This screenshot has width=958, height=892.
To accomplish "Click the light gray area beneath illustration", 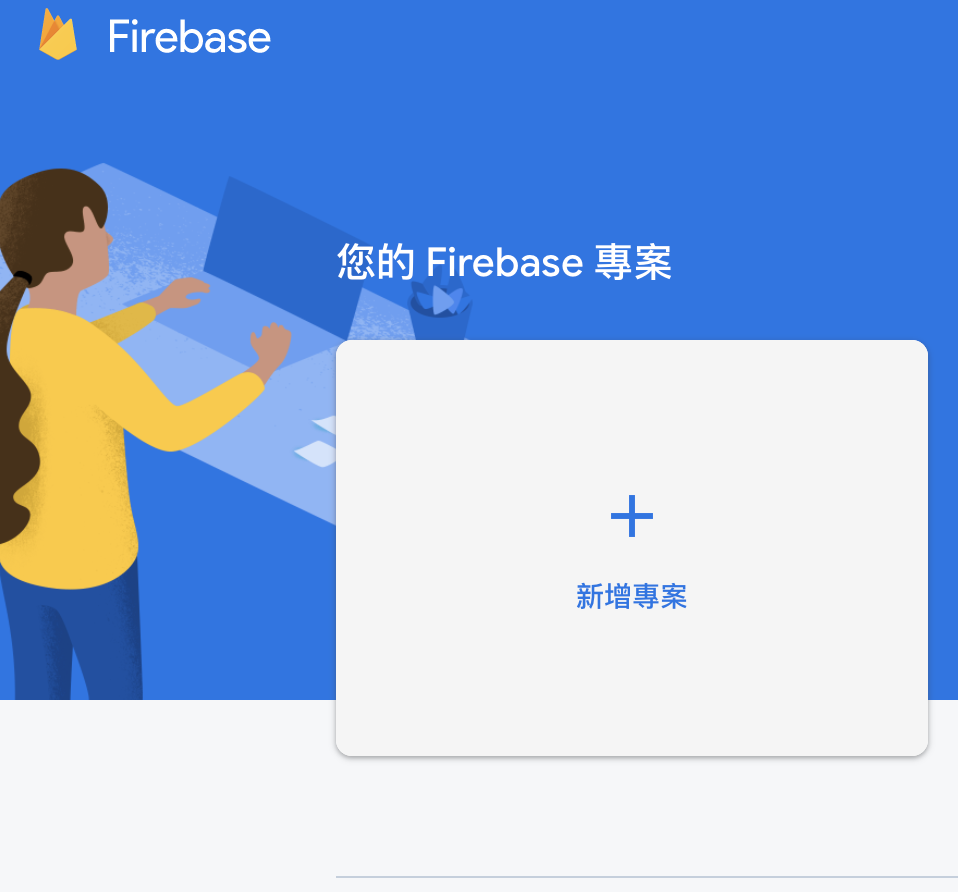I will click(x=165, y=794).
